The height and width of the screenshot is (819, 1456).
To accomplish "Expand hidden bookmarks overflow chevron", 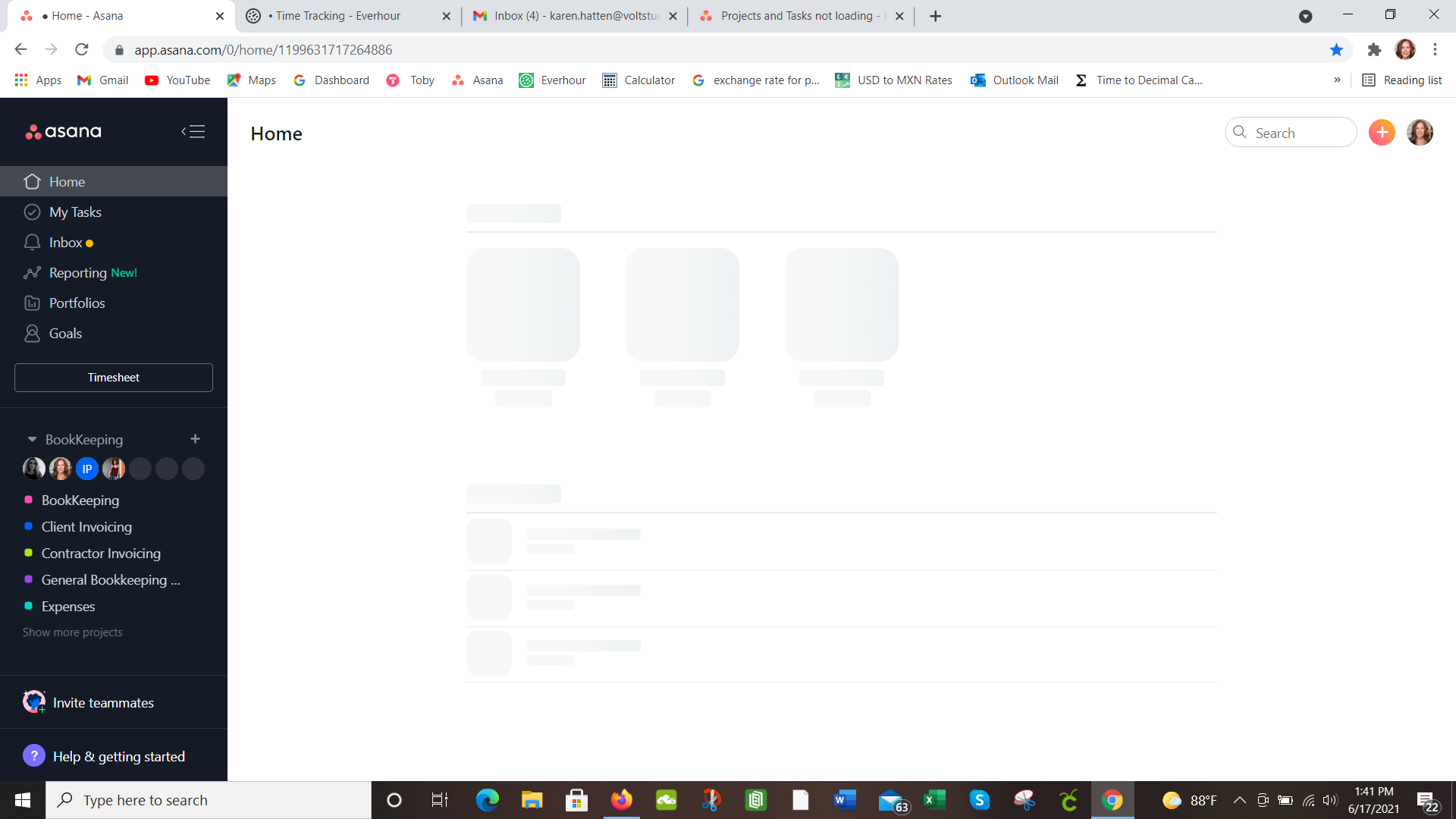I will tap(1337, 80).
